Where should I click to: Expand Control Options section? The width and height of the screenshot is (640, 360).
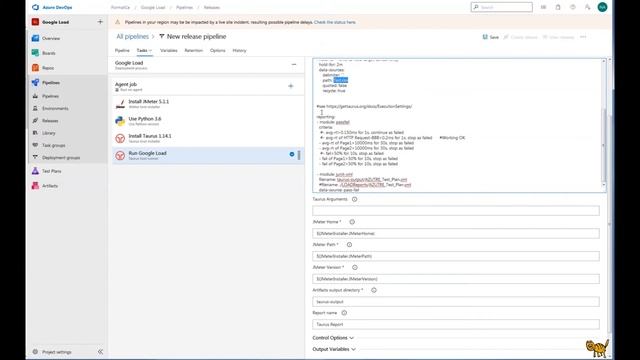click(x=333, y=338)
